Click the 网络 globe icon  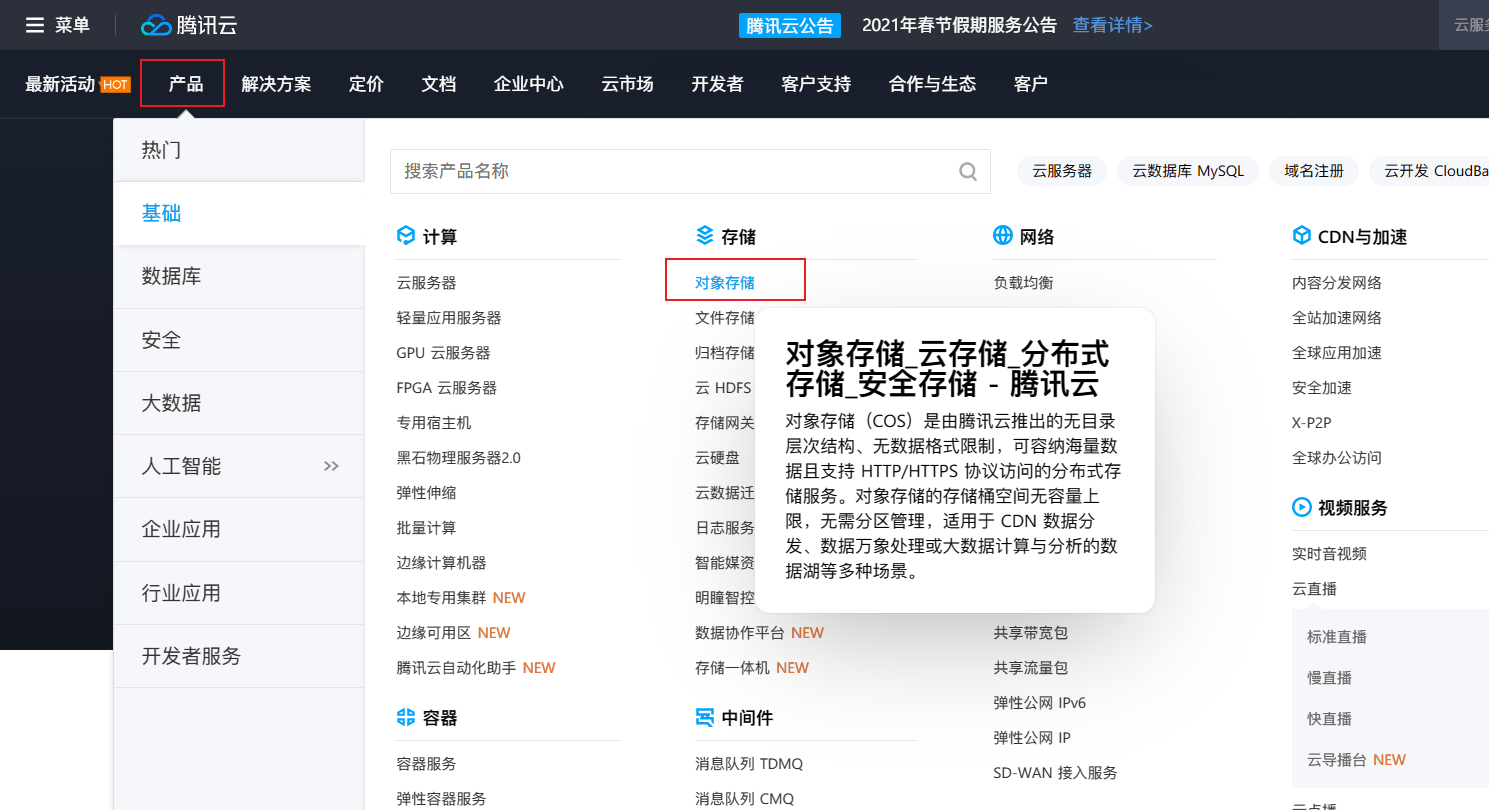click(x=1003, y=236)
